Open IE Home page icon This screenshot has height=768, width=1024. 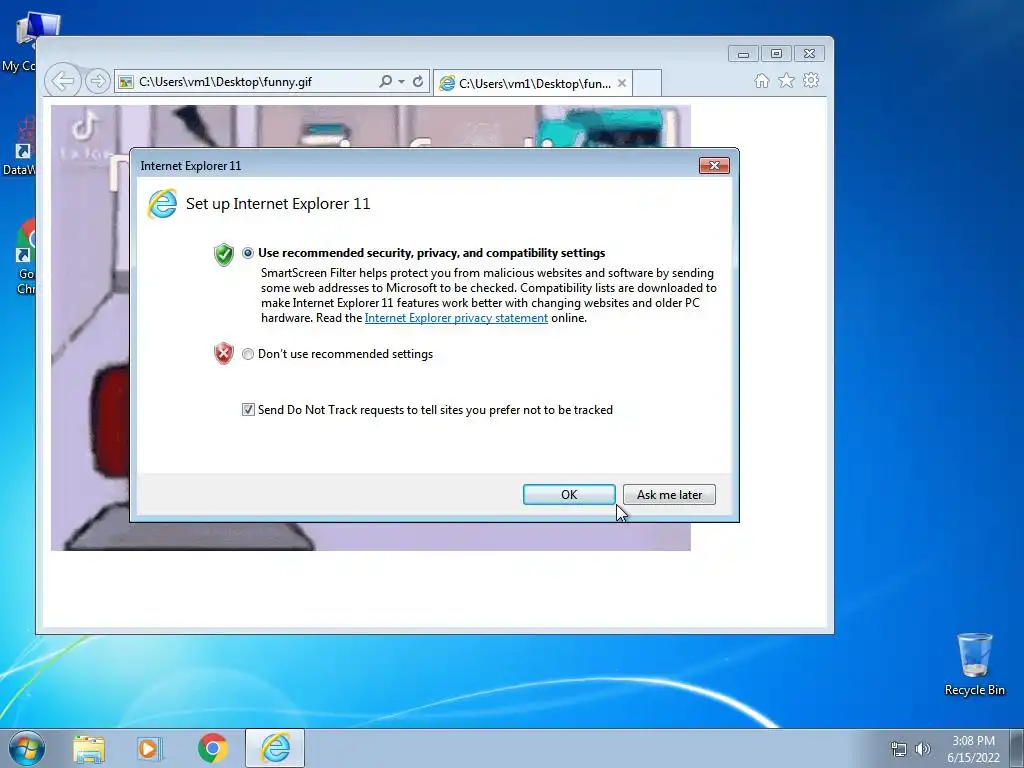pyautogui.click(x=761, y=80)
